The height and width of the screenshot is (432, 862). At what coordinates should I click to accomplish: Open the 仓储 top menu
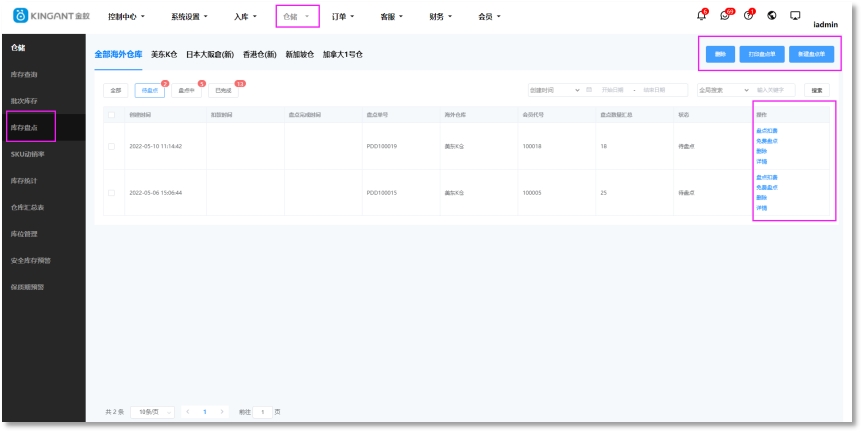(x=296, y=17)
